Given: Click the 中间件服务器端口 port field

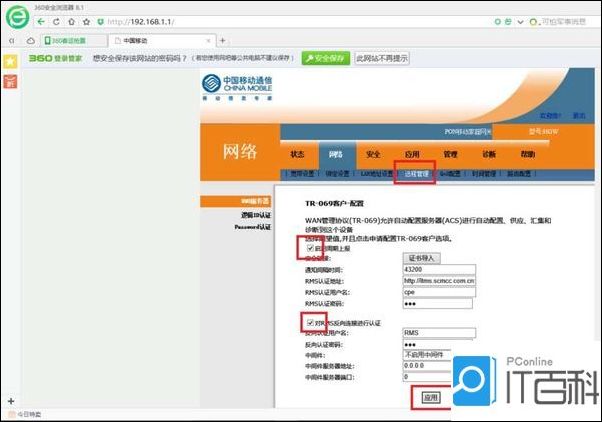Looking at the screenshot, I should click(x=427, y=377).
